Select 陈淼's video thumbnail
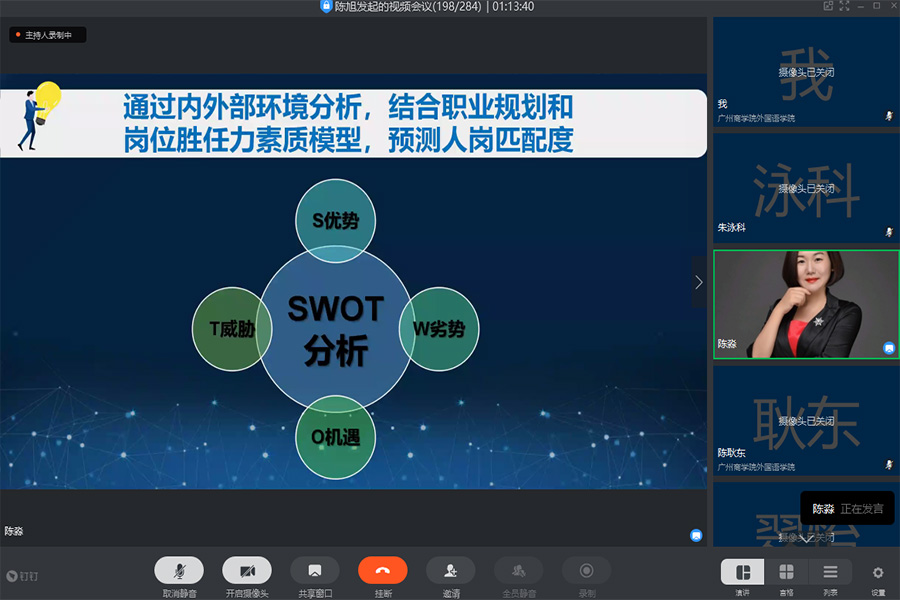 pyautogui.click(x=805, y=303)
